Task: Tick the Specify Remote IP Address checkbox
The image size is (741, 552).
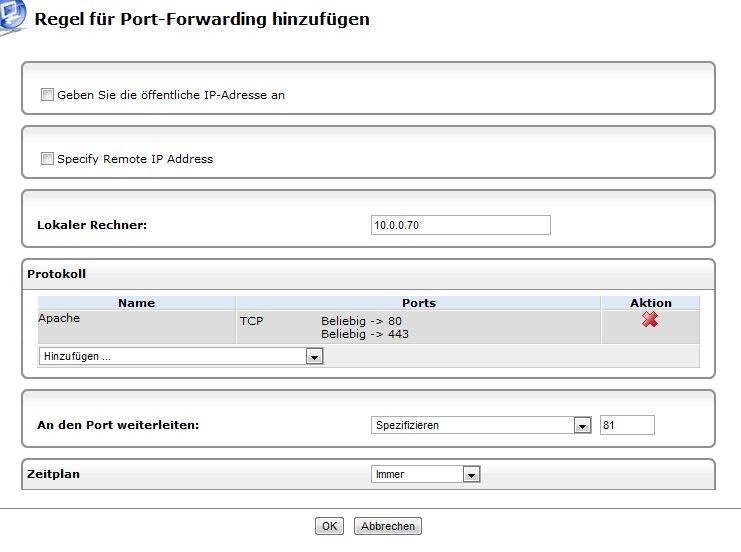Action: coord(47,158)
